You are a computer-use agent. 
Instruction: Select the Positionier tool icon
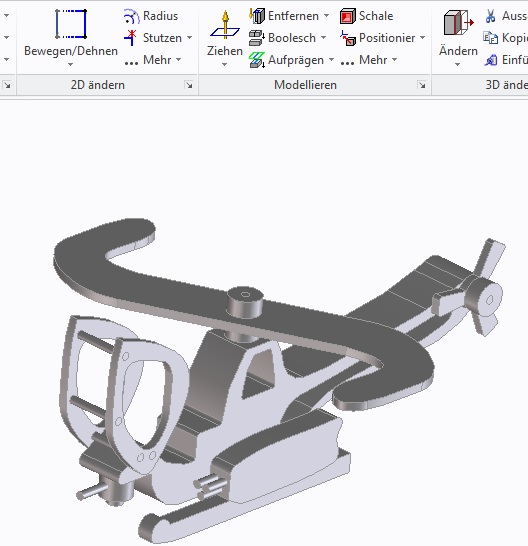(348, 38)
